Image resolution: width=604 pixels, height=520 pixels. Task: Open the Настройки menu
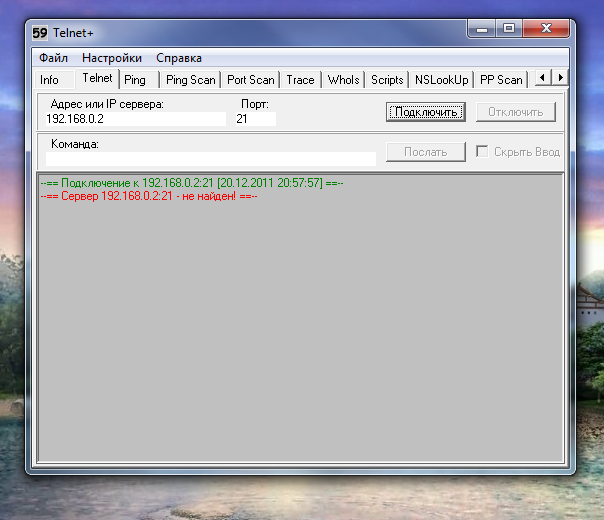coord(112,58)
